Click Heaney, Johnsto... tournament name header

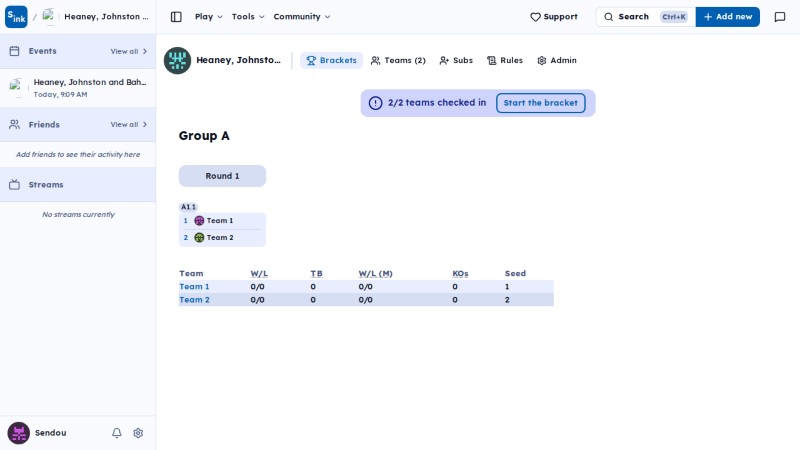[x=238, y=60]
